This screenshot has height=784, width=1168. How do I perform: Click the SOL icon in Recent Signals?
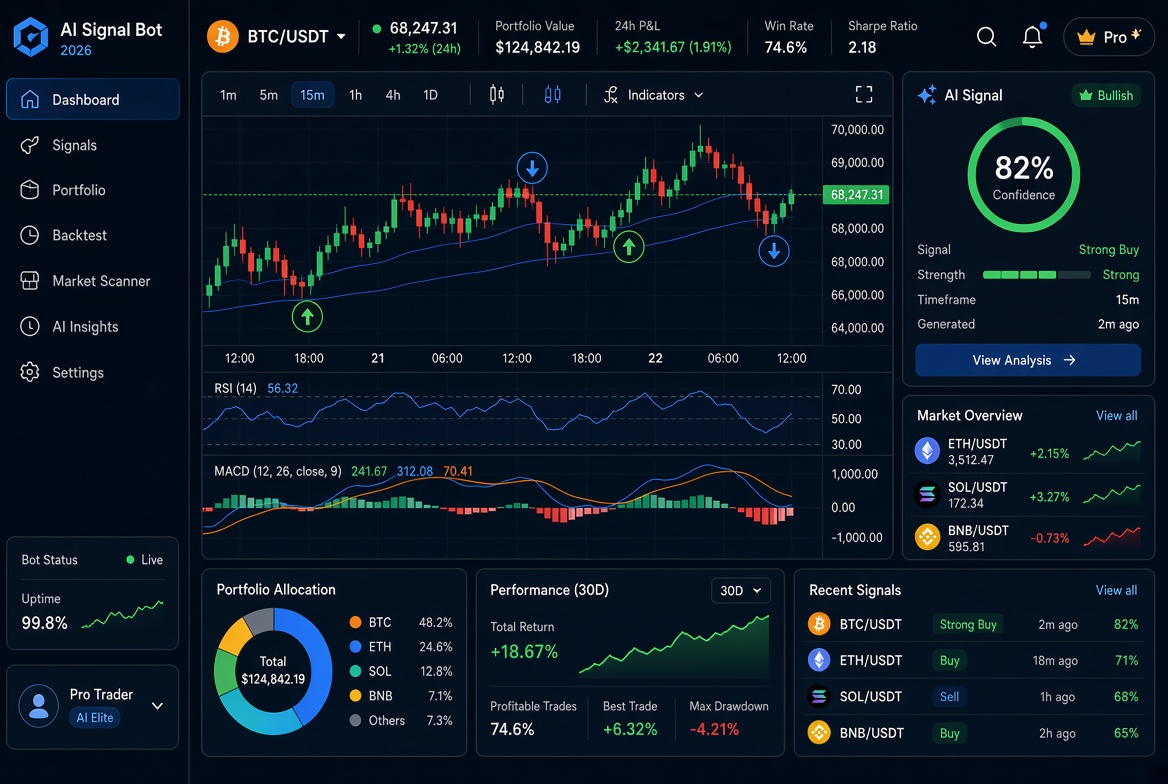tap(819, 696)
